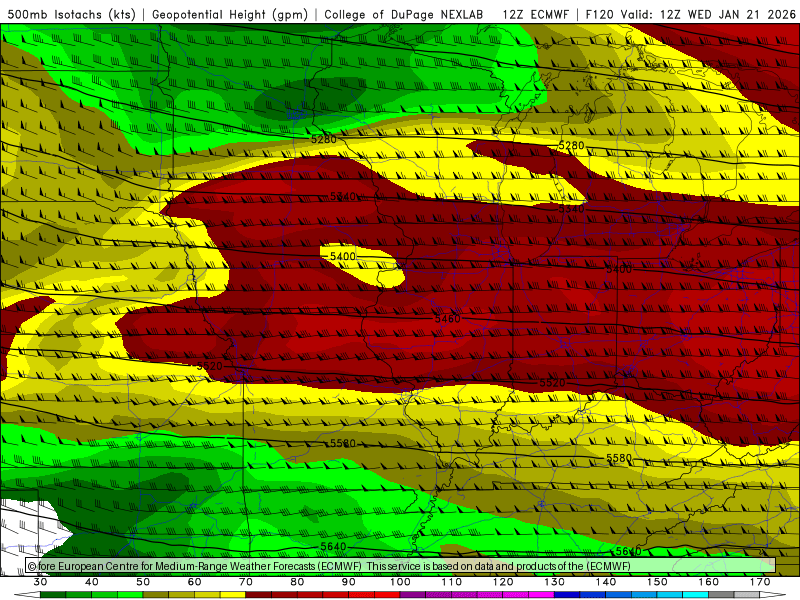The image size is (800, 600).
Task: Click the 80 knots color bar label
Action: 297,582
